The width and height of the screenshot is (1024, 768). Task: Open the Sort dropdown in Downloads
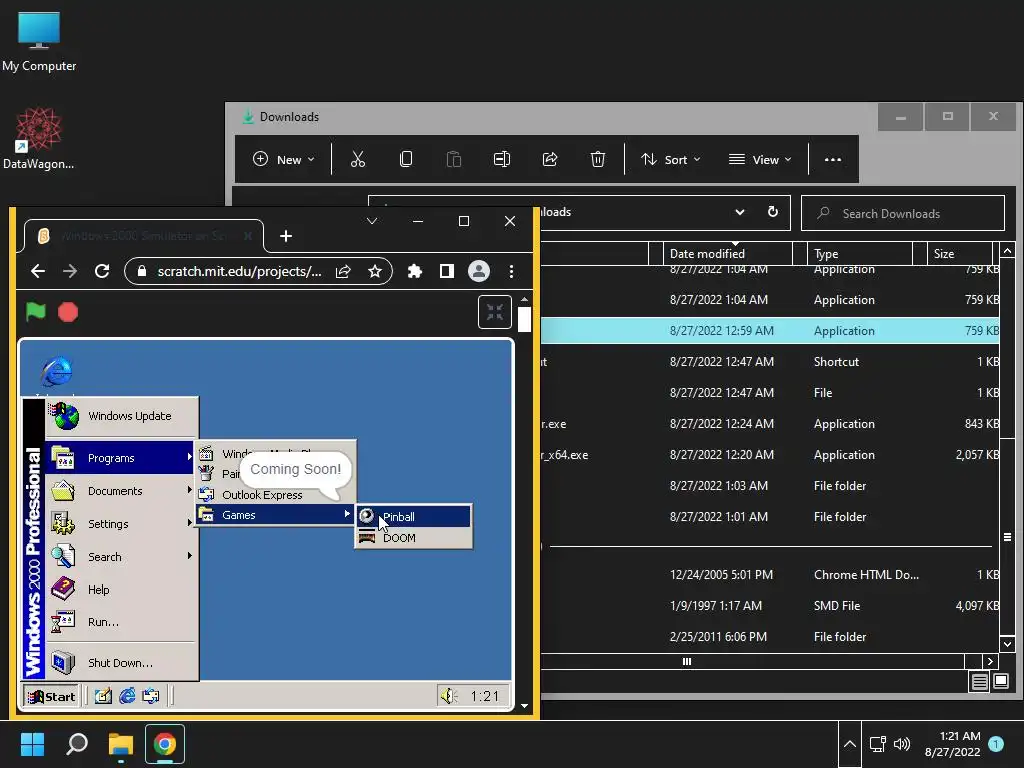(671, 159)
